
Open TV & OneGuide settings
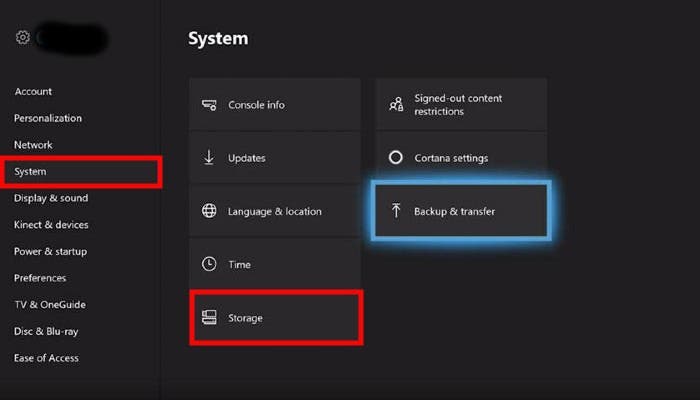50,305
